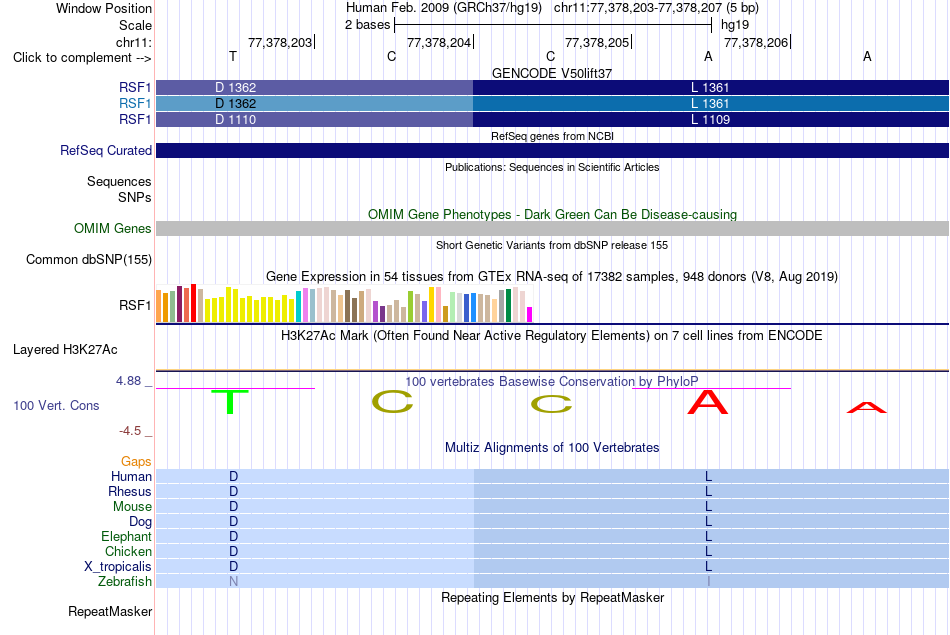
Task: Click the Sequences track label
Action: (x=119, y=181)
